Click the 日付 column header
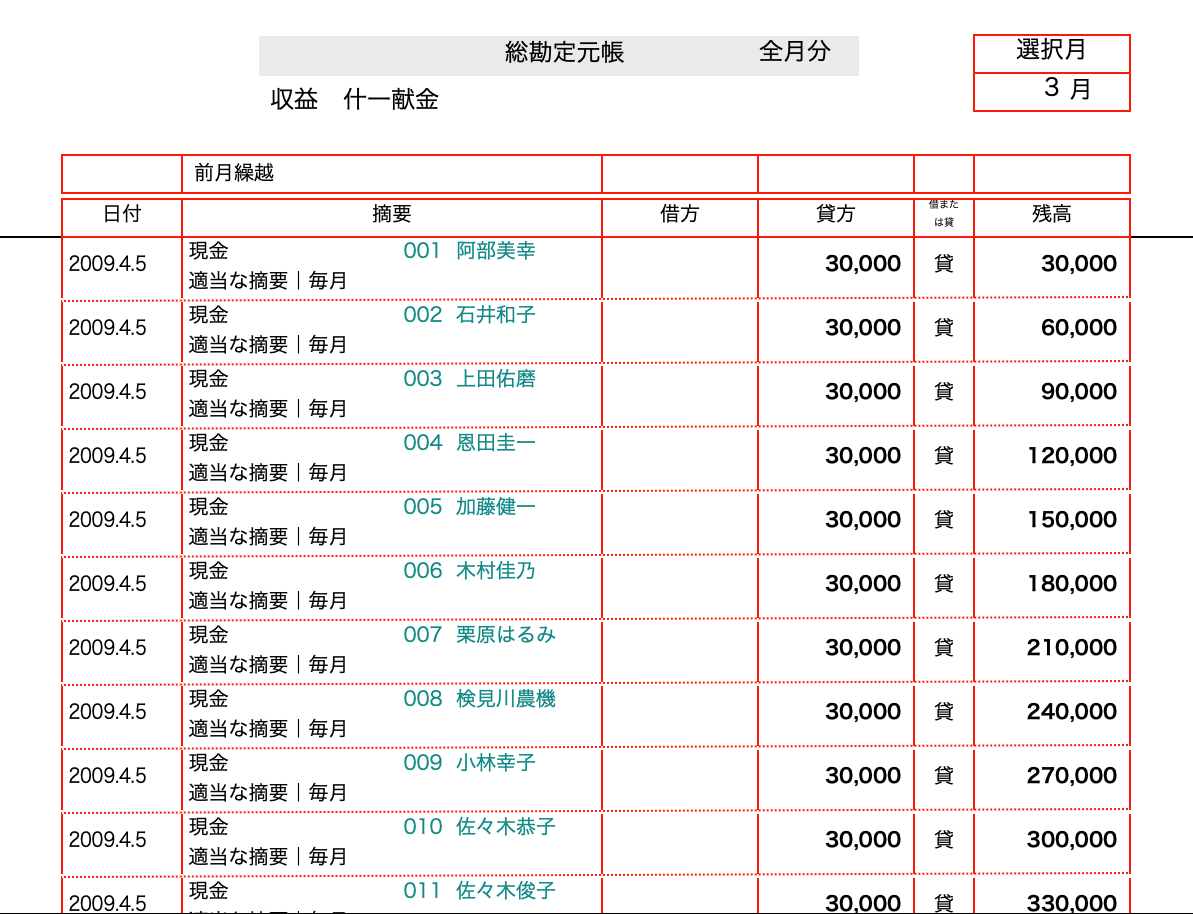The image size is (1193, 914). 121,214
